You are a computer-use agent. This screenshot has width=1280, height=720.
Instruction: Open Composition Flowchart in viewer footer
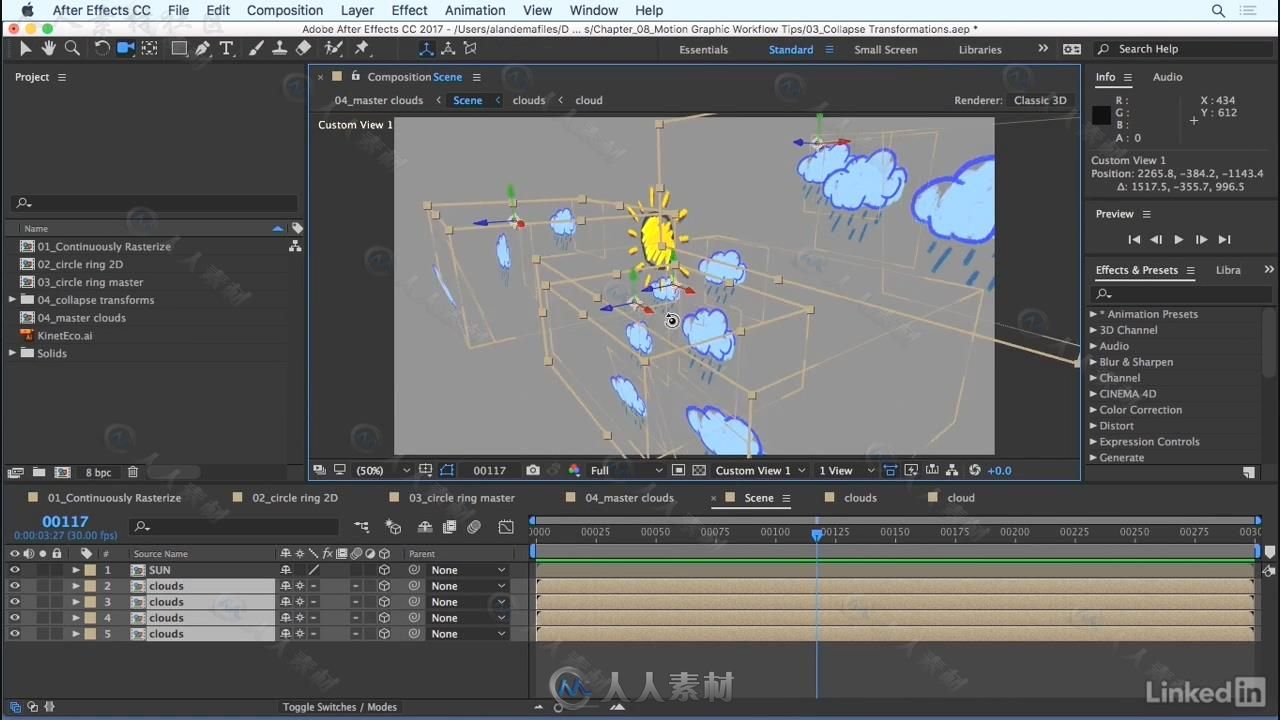click(951, 470)
